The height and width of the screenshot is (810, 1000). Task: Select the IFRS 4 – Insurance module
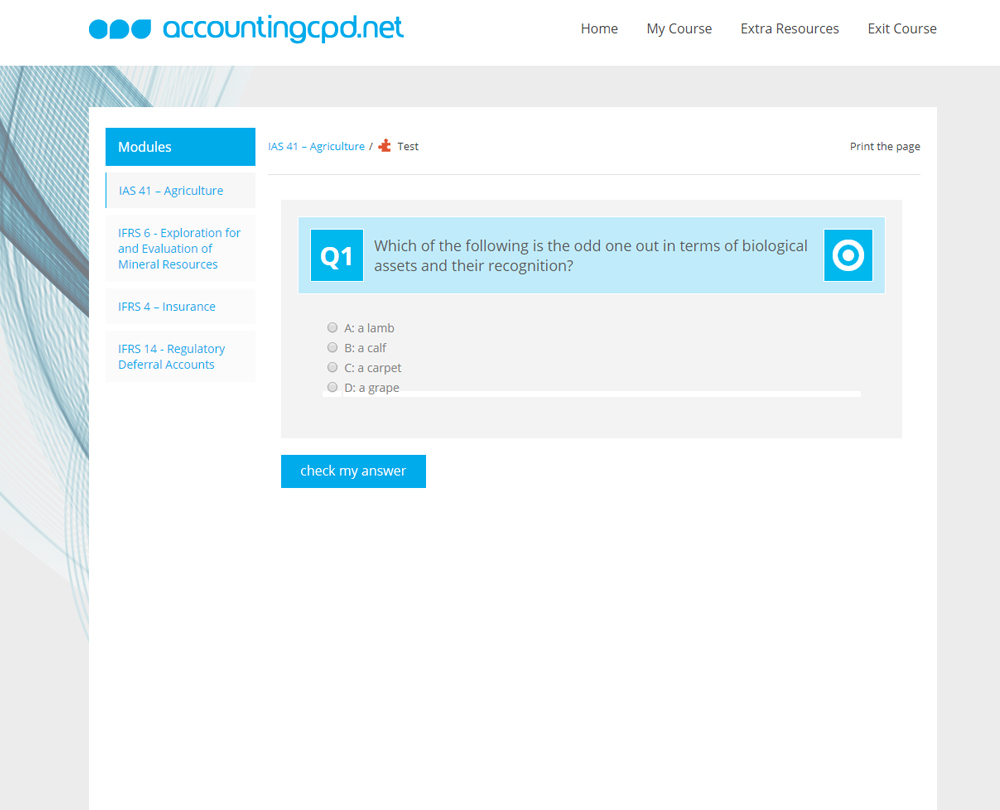(x=167, y=307)
